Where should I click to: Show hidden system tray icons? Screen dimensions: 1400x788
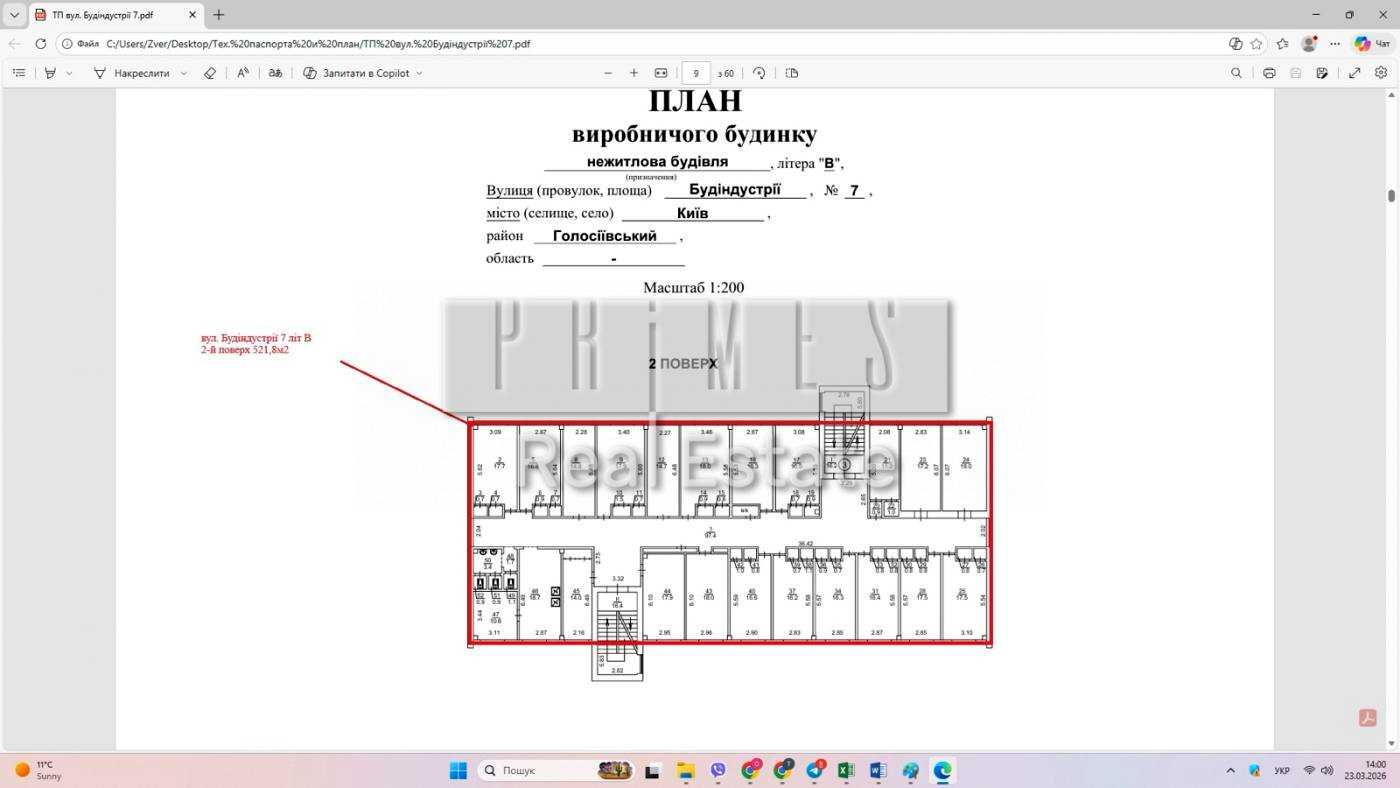point(1230,770)
